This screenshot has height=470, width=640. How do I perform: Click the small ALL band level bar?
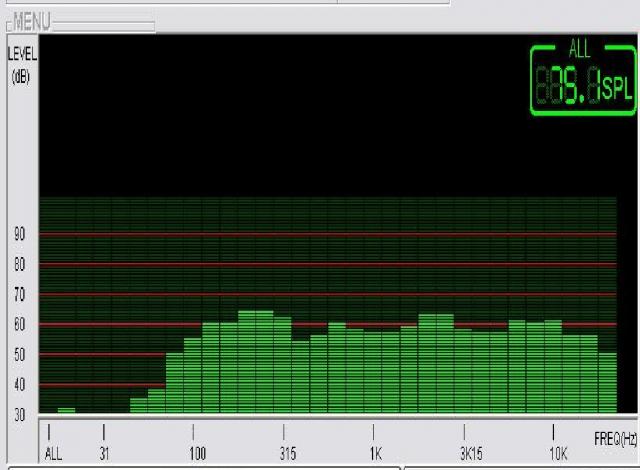click(x=66, y=410)
